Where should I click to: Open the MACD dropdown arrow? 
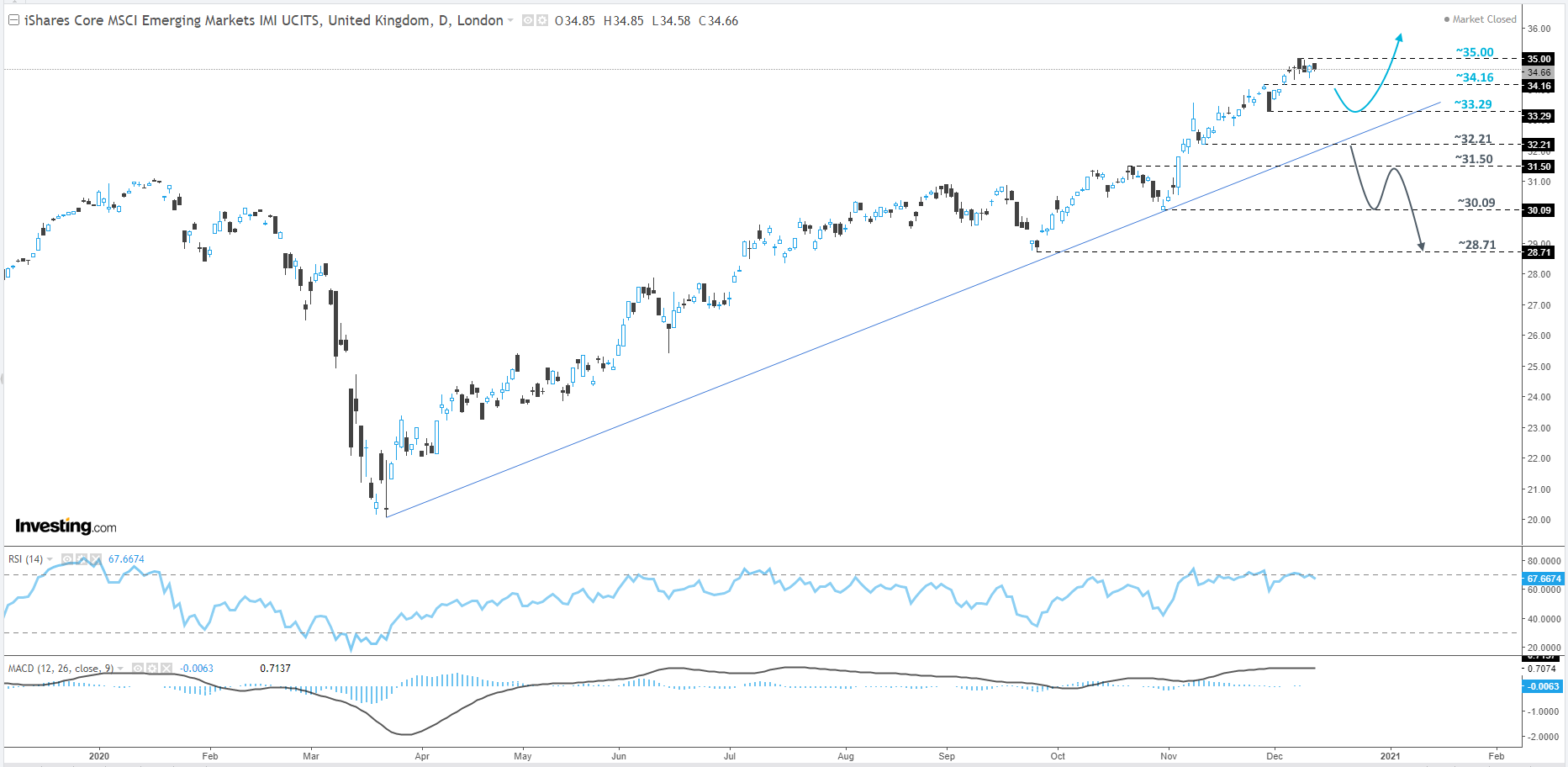coord(120,668)
